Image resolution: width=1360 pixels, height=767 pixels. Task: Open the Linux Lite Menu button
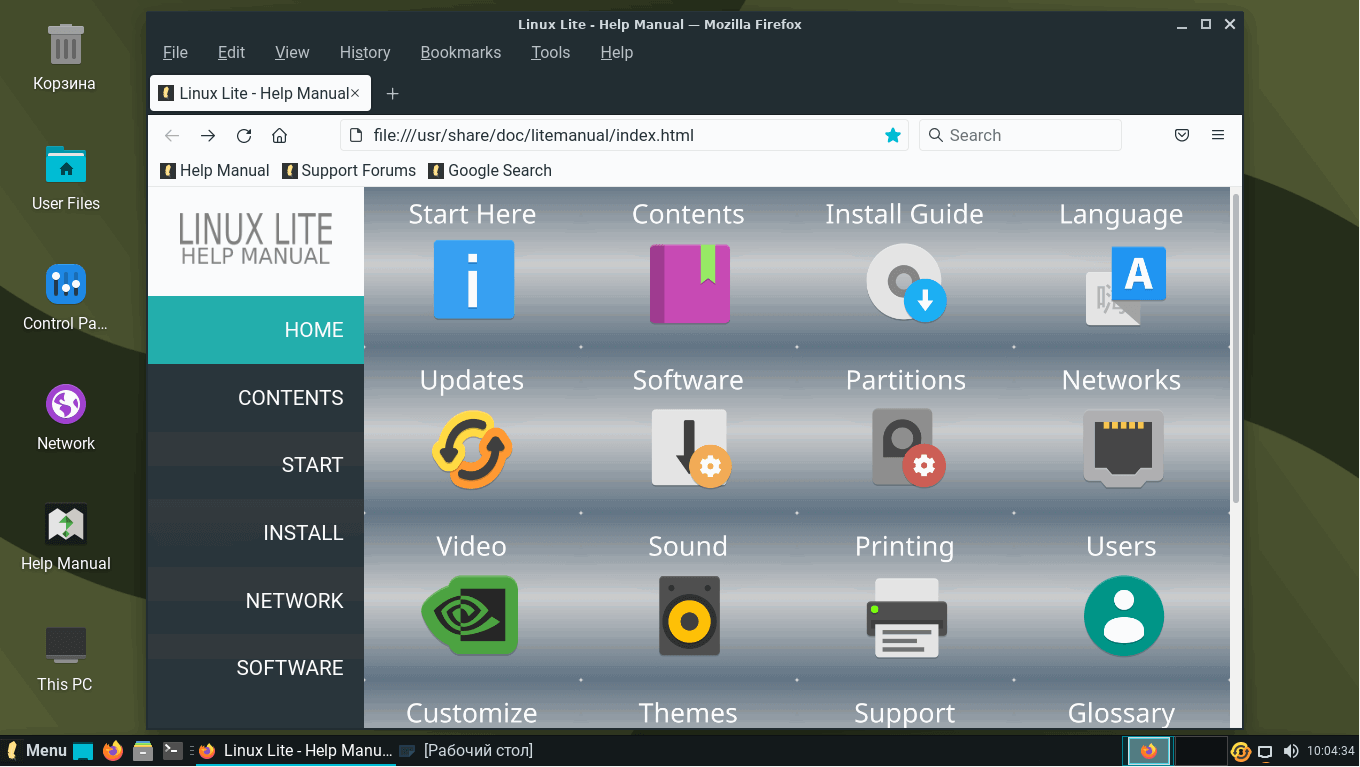(x=38, y=750)
